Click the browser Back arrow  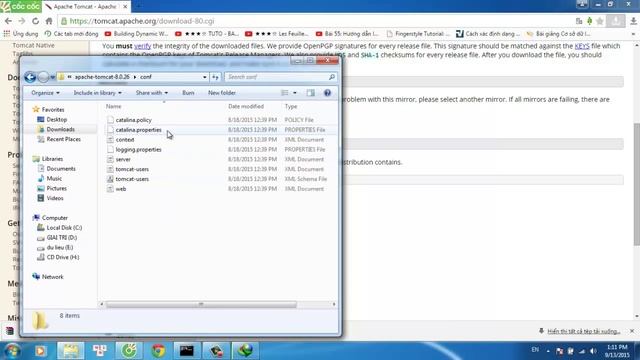click(9, 21)
